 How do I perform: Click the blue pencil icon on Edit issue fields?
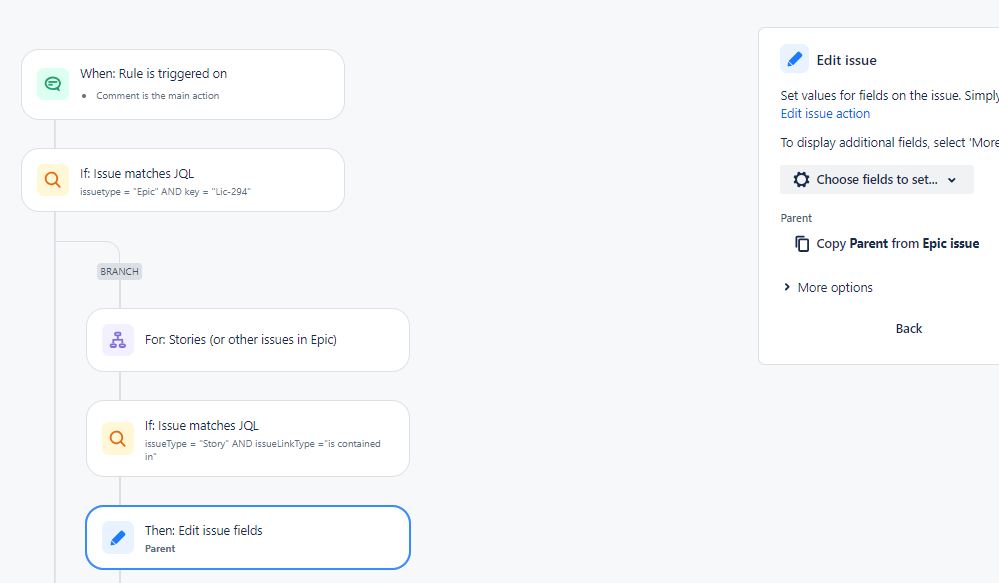click(118, 538)
